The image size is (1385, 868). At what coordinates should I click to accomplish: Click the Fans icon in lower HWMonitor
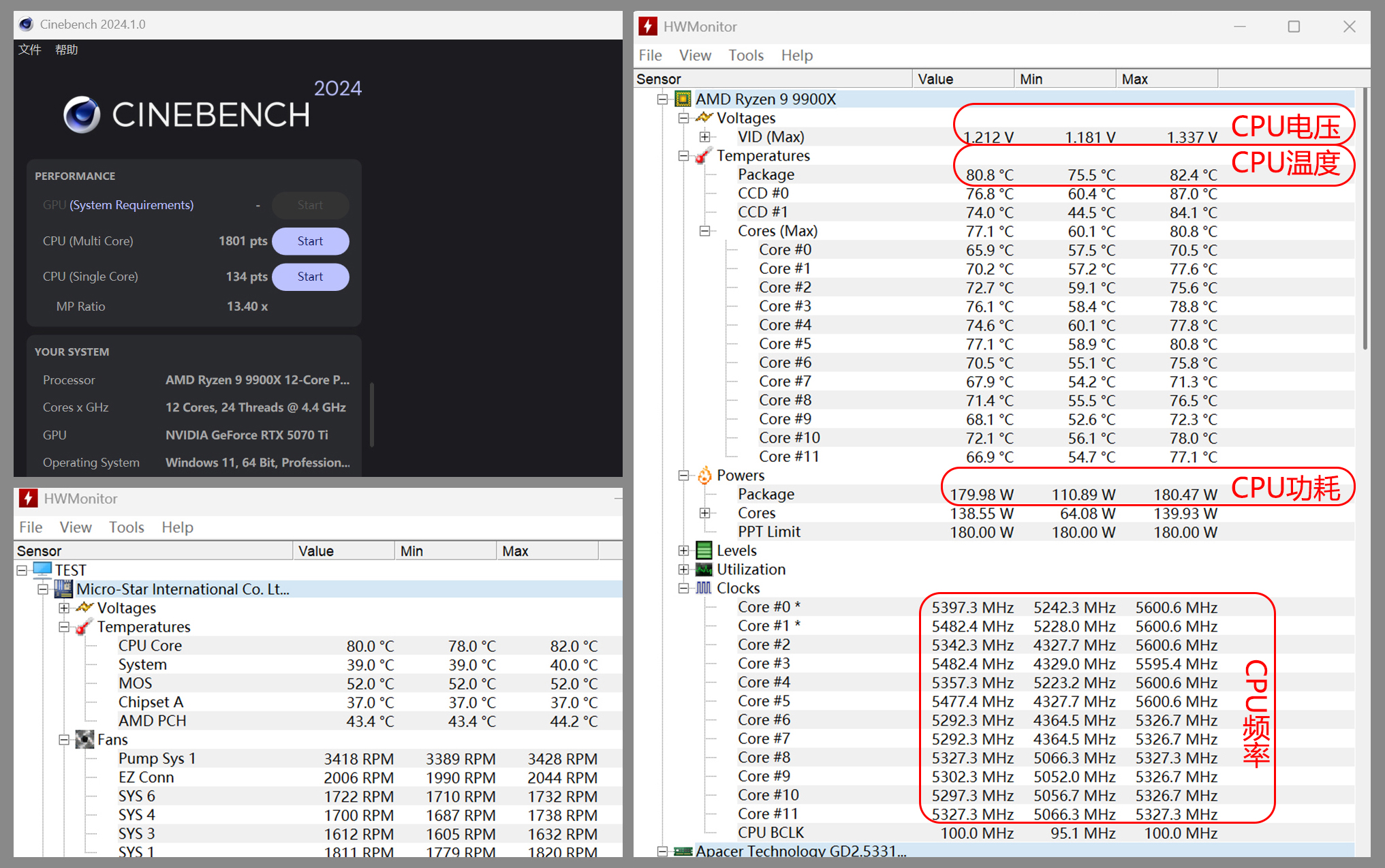coord(84,740)
